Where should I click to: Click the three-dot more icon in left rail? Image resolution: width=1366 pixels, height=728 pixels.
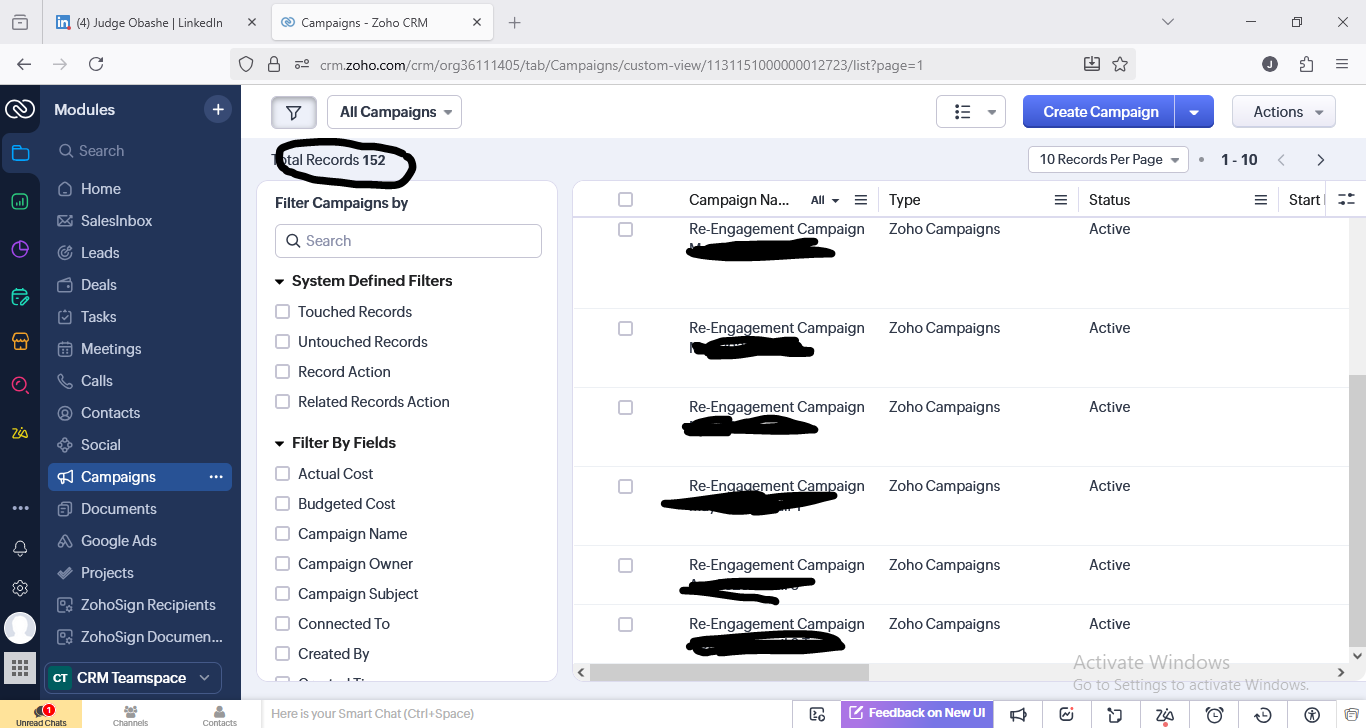(x=20, y=508)
